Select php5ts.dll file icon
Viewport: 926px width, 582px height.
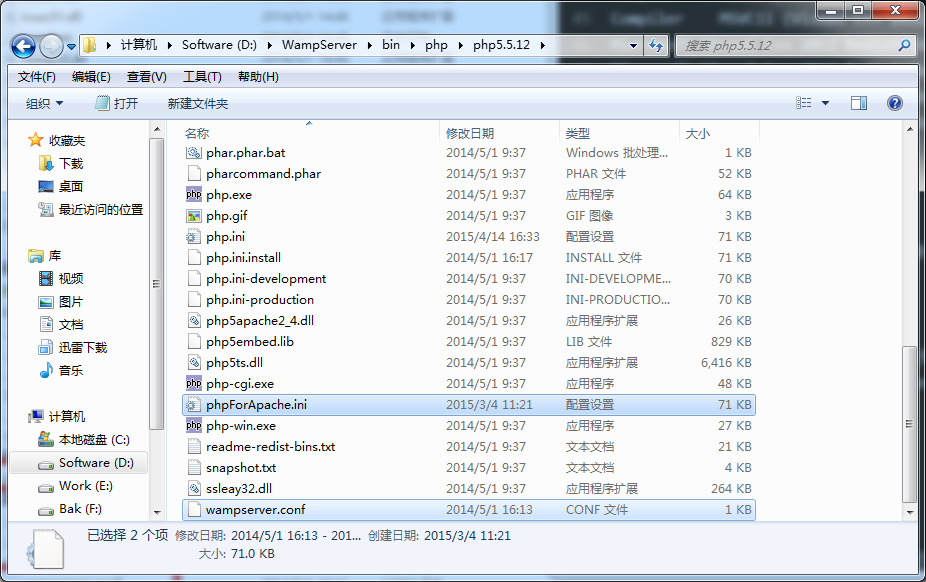tap(194, 362)
